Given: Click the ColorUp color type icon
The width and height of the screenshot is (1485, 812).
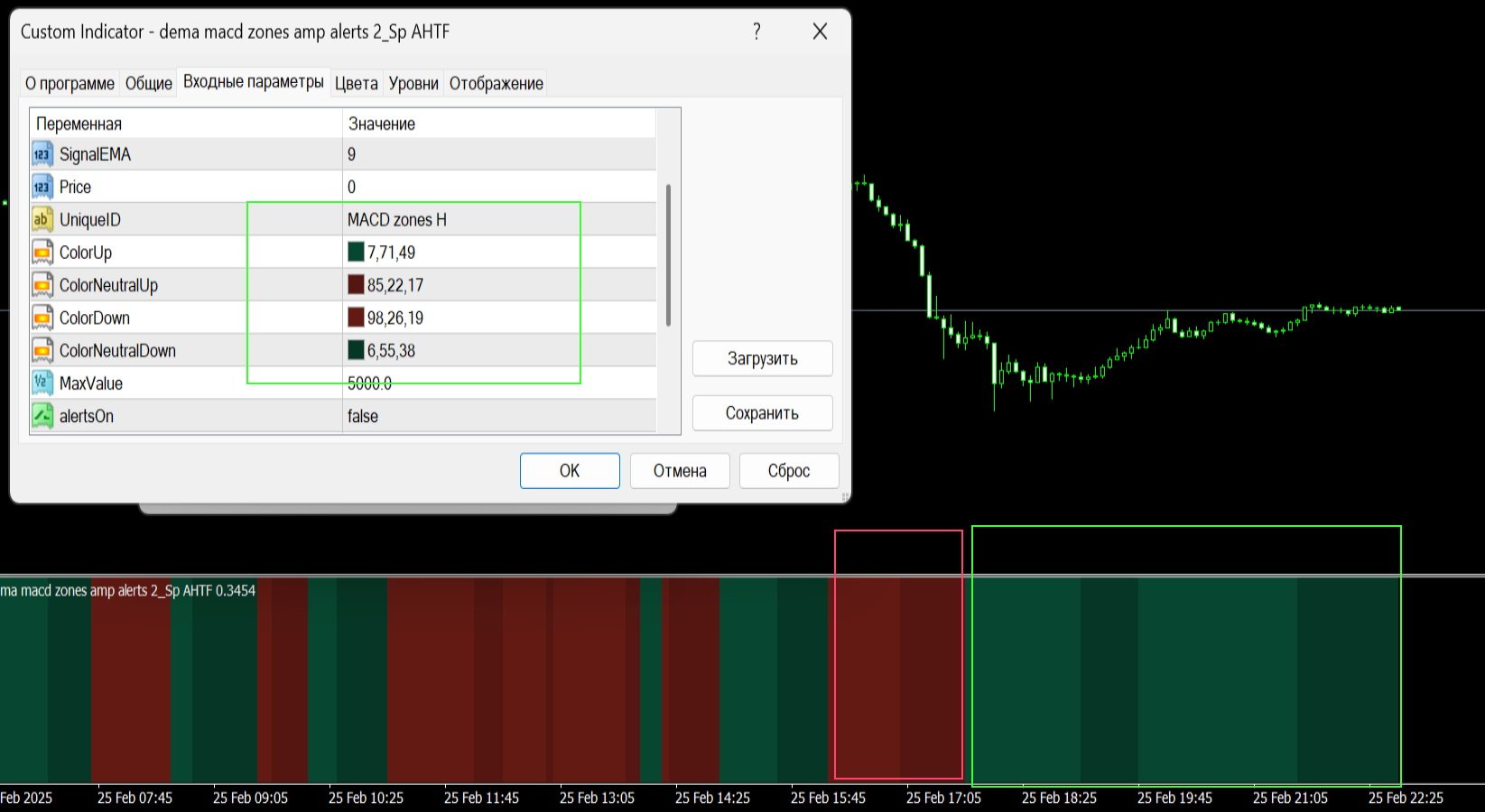Looking at the screenshot, I should 42,253.
